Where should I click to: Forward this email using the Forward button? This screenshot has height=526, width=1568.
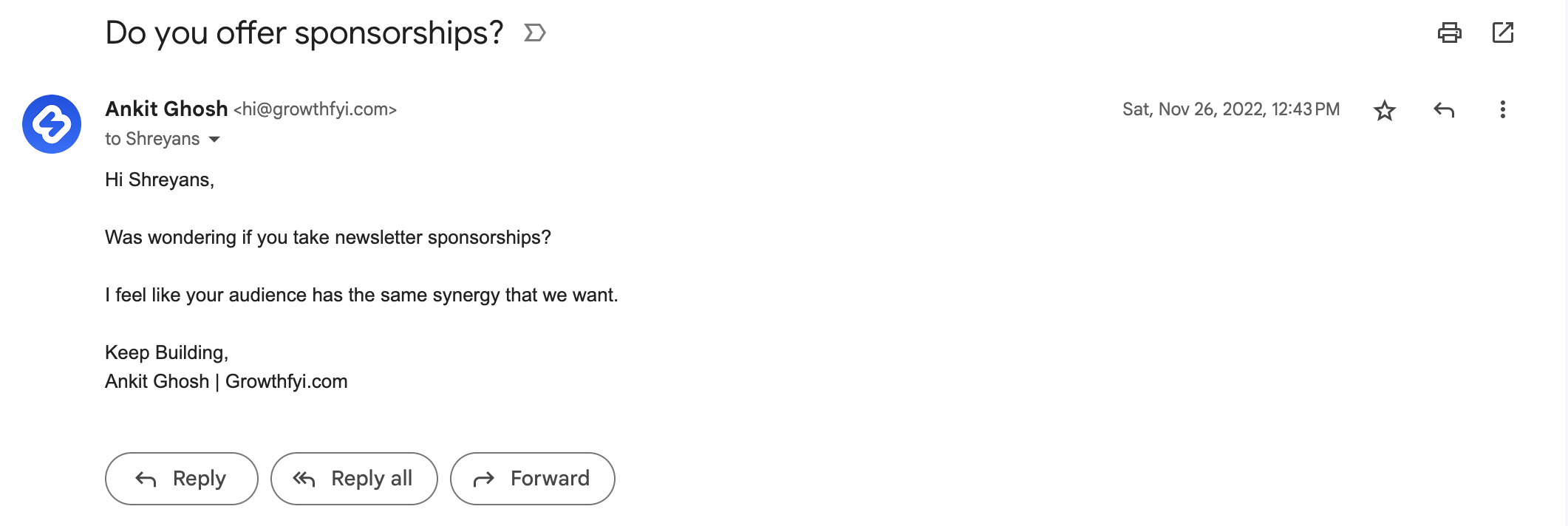pos(532,479)
